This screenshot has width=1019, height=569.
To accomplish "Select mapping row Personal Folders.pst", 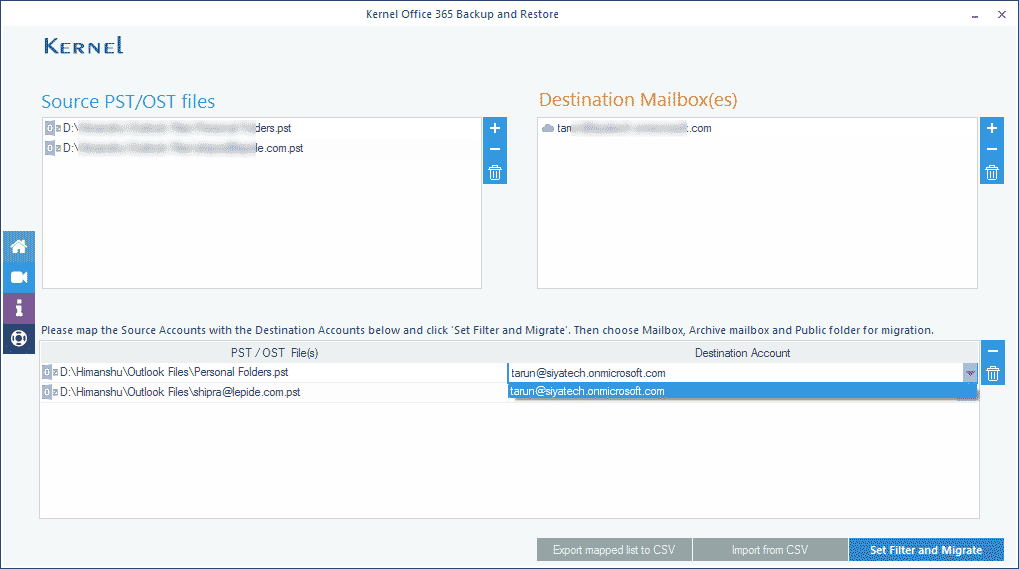I will (274, 372).
